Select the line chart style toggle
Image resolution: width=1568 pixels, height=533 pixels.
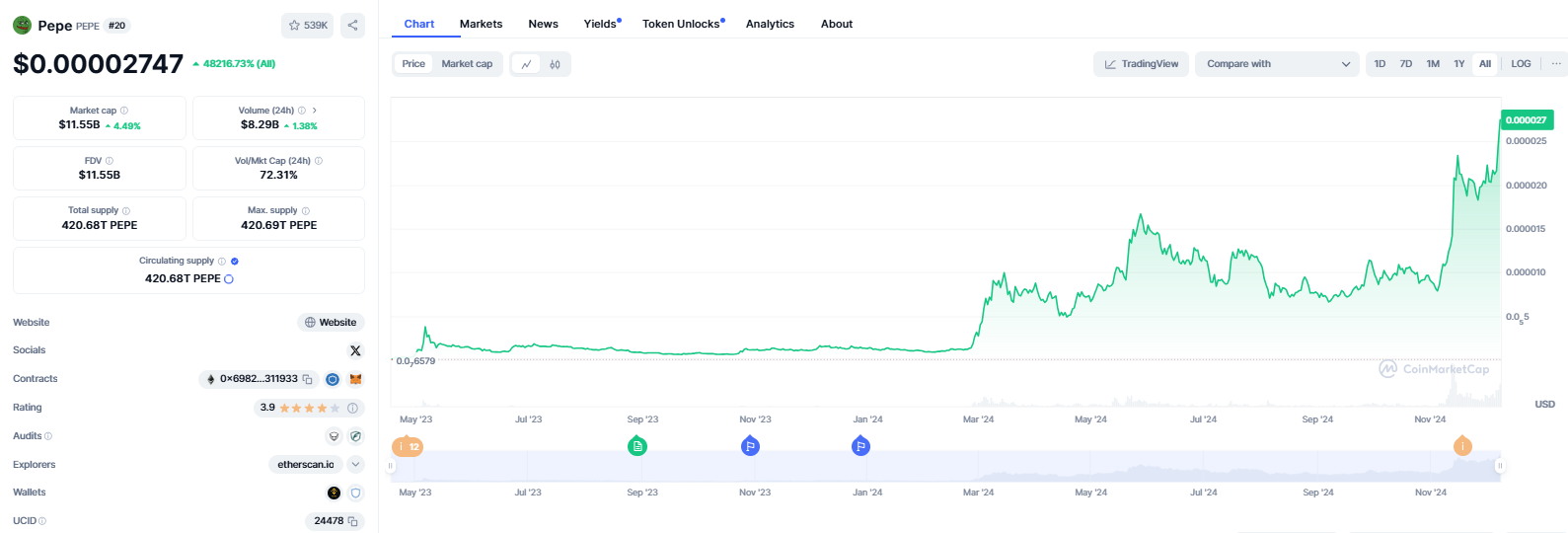coord(526,64)
